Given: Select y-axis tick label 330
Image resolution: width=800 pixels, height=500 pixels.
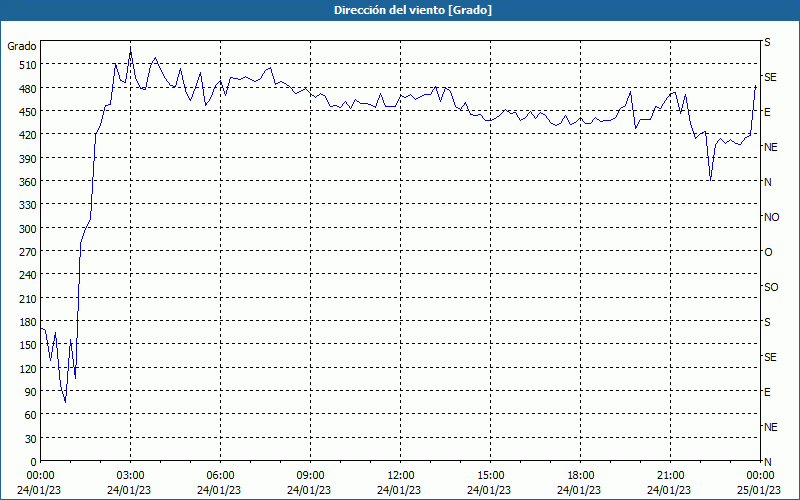Looking at the screenshot, I should click(x=28, y=205).
